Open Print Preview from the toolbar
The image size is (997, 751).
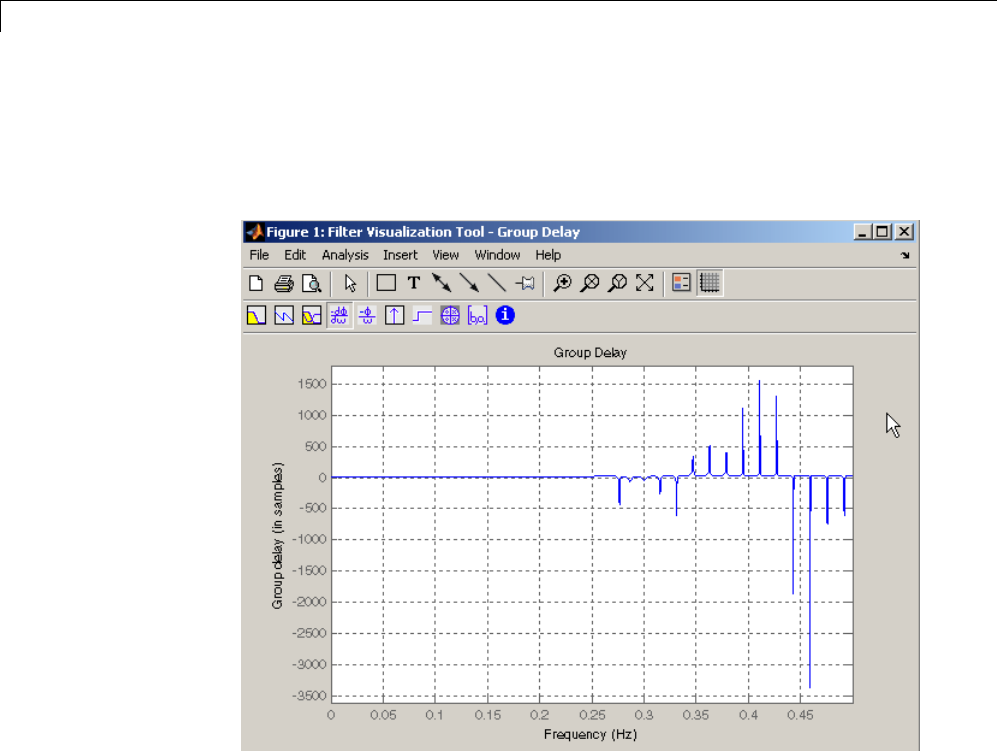pyautogui.click(x=311, y=283)
